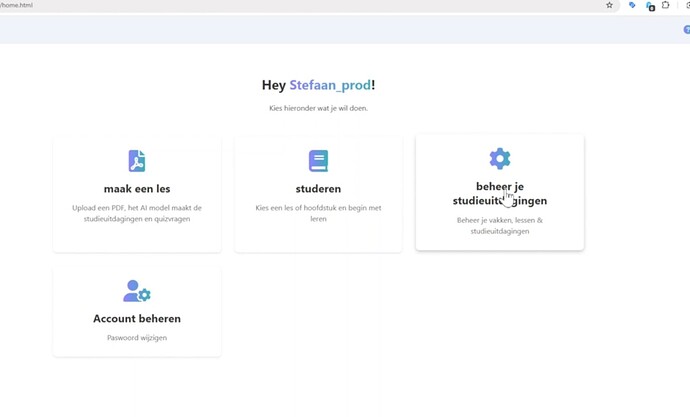This screenshot has height=417, width=690.
Task: Click the 'Upload een PDF, het AI model maakt...' description
Action: tap(137, 213)
